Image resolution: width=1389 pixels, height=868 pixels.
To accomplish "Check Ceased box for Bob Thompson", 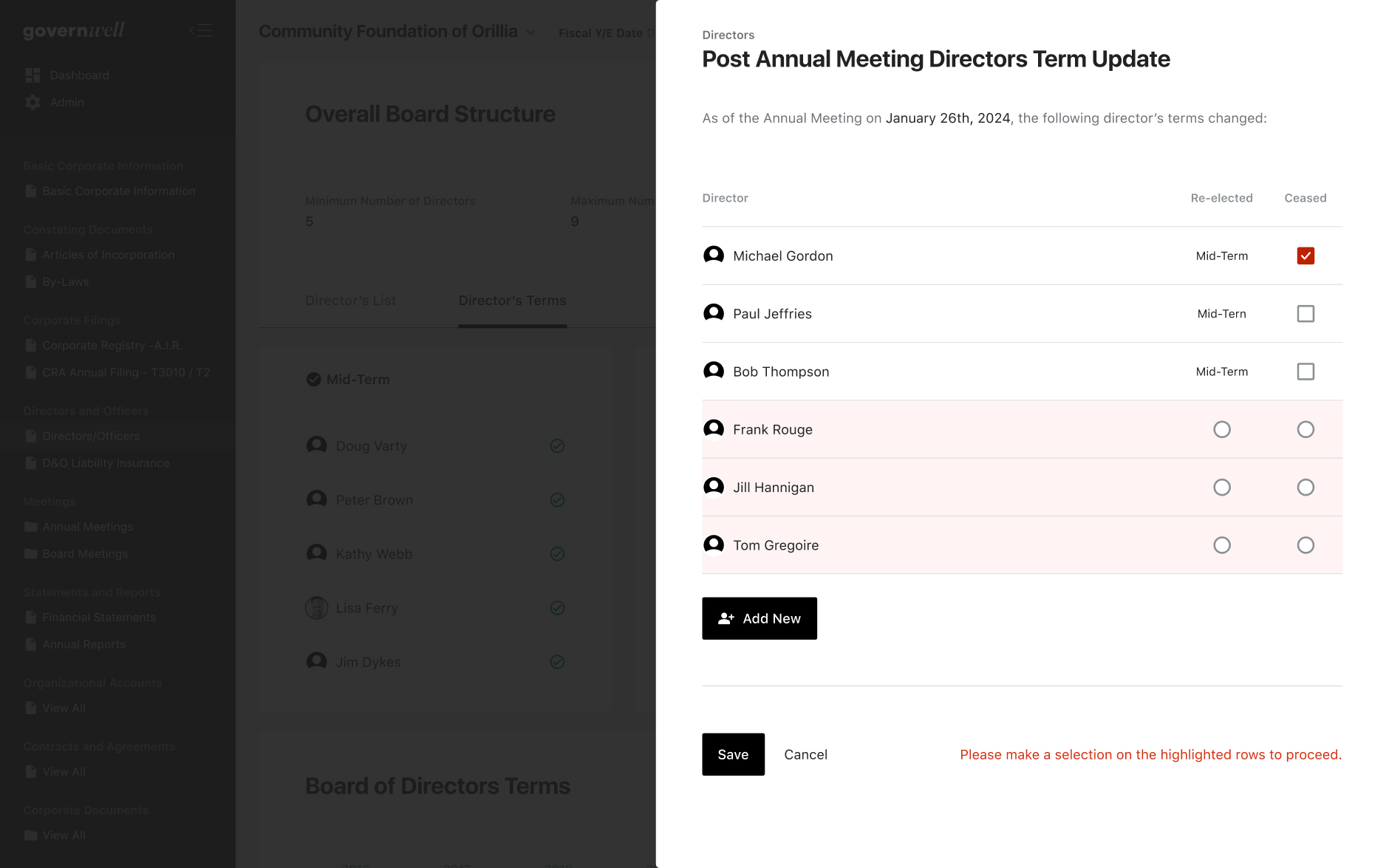I will tap(1305, 372).
